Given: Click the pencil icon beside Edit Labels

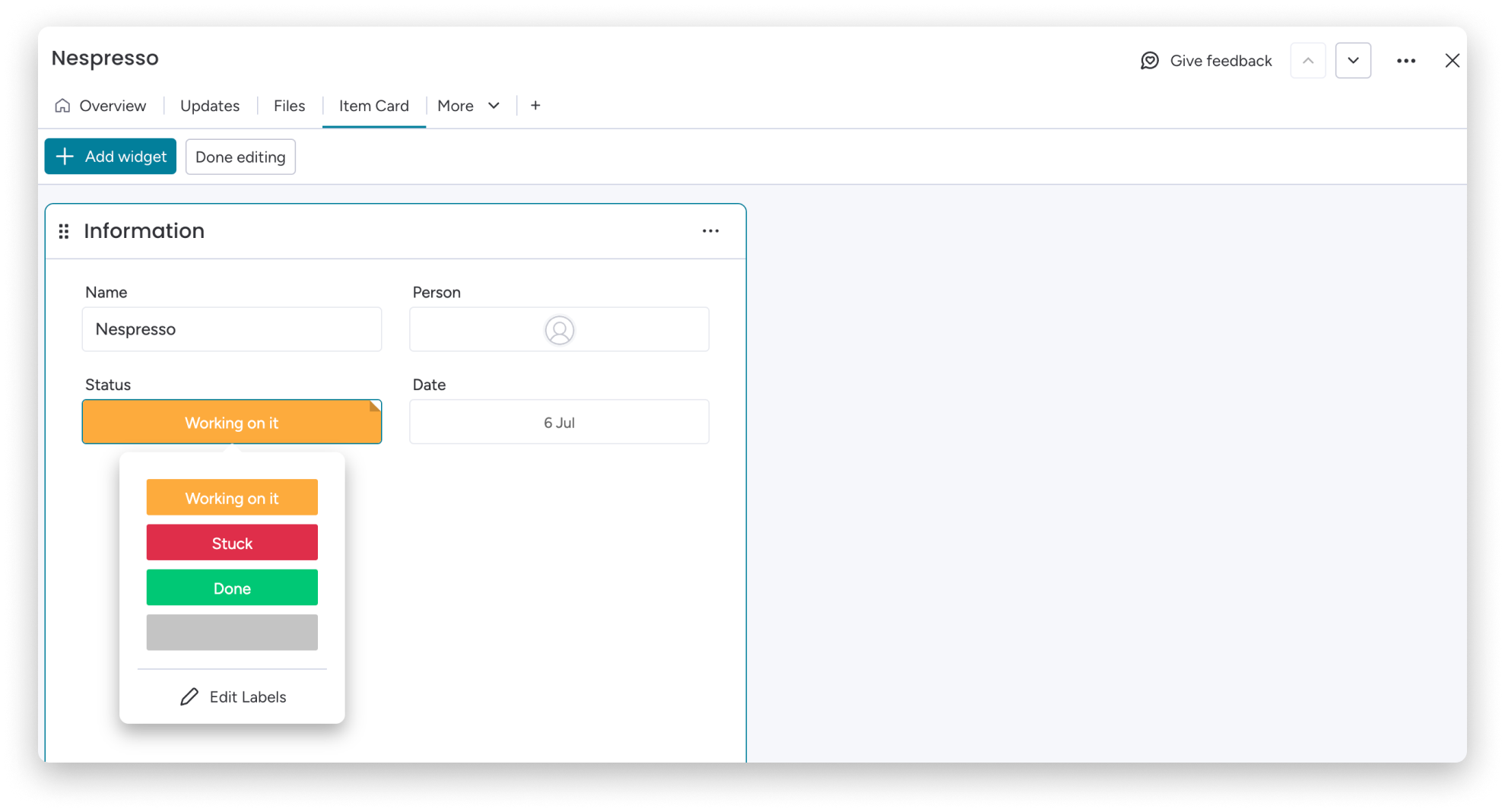Looking at the screenshot, I should click(x=189, y=697).
